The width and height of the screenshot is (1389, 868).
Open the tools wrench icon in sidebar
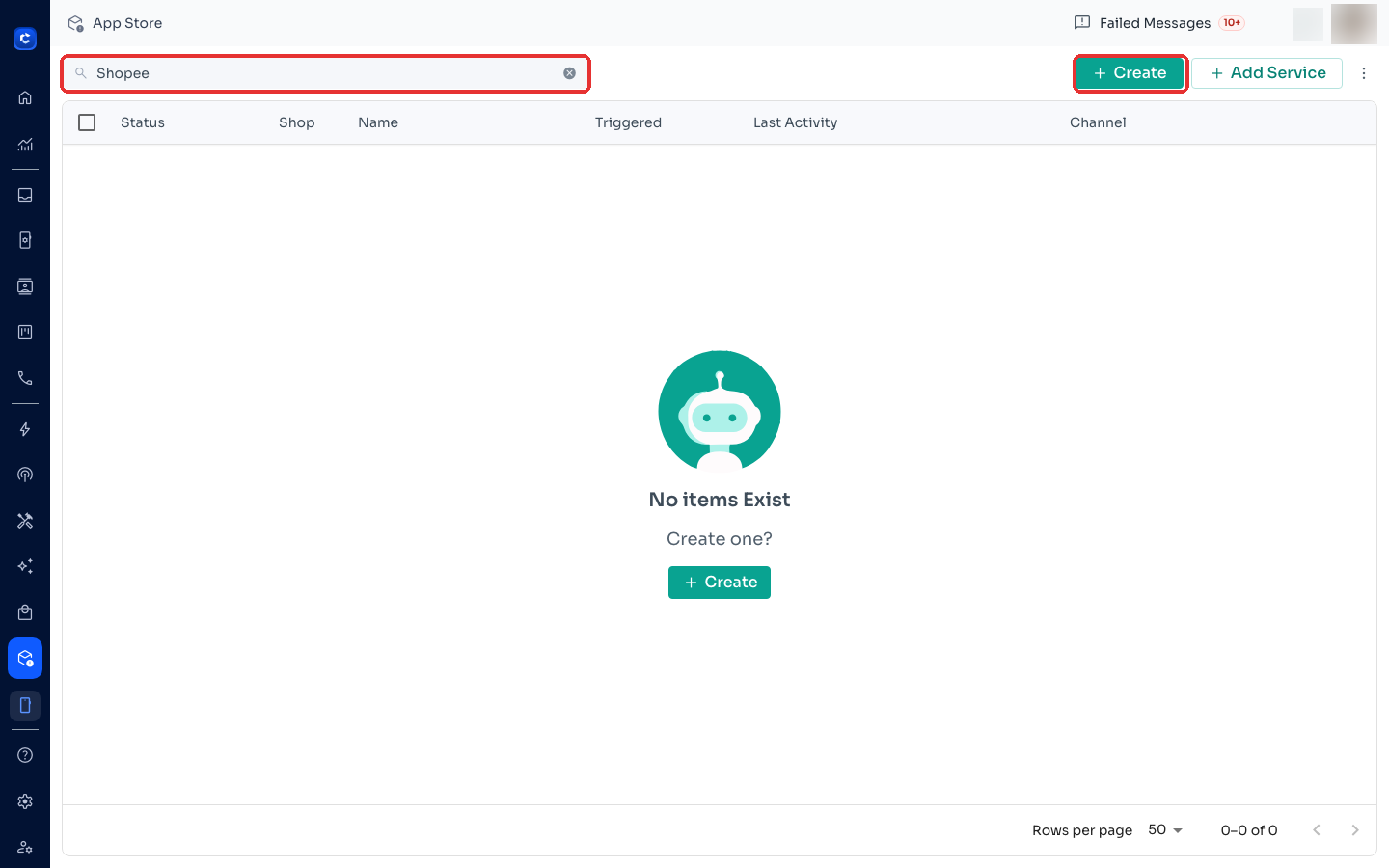coord(25,521)
